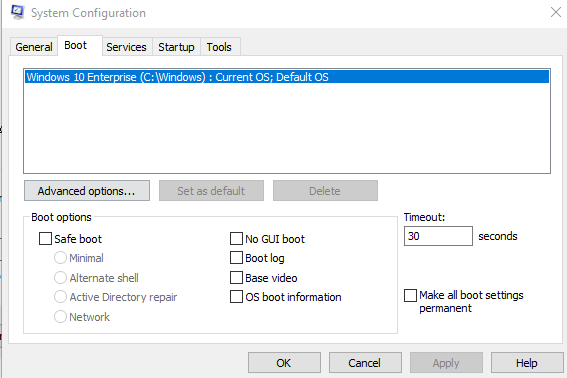Confirm with the OK button
The image size is (567, 378).
(x=284, y=363)
